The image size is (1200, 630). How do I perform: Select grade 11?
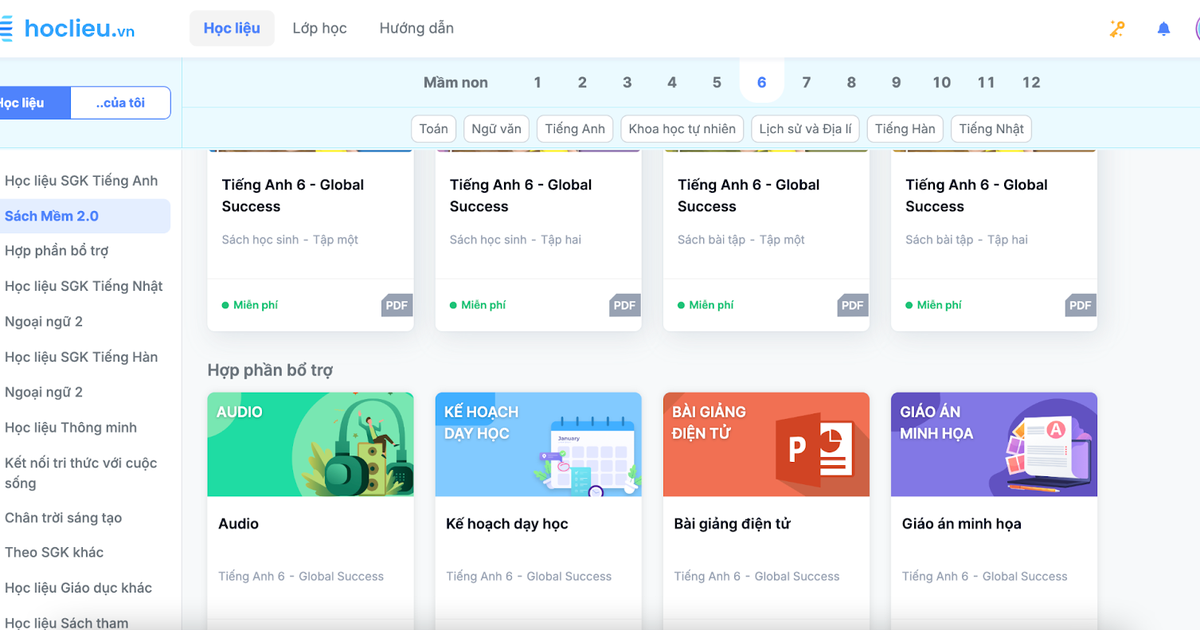tap(986, 82)
